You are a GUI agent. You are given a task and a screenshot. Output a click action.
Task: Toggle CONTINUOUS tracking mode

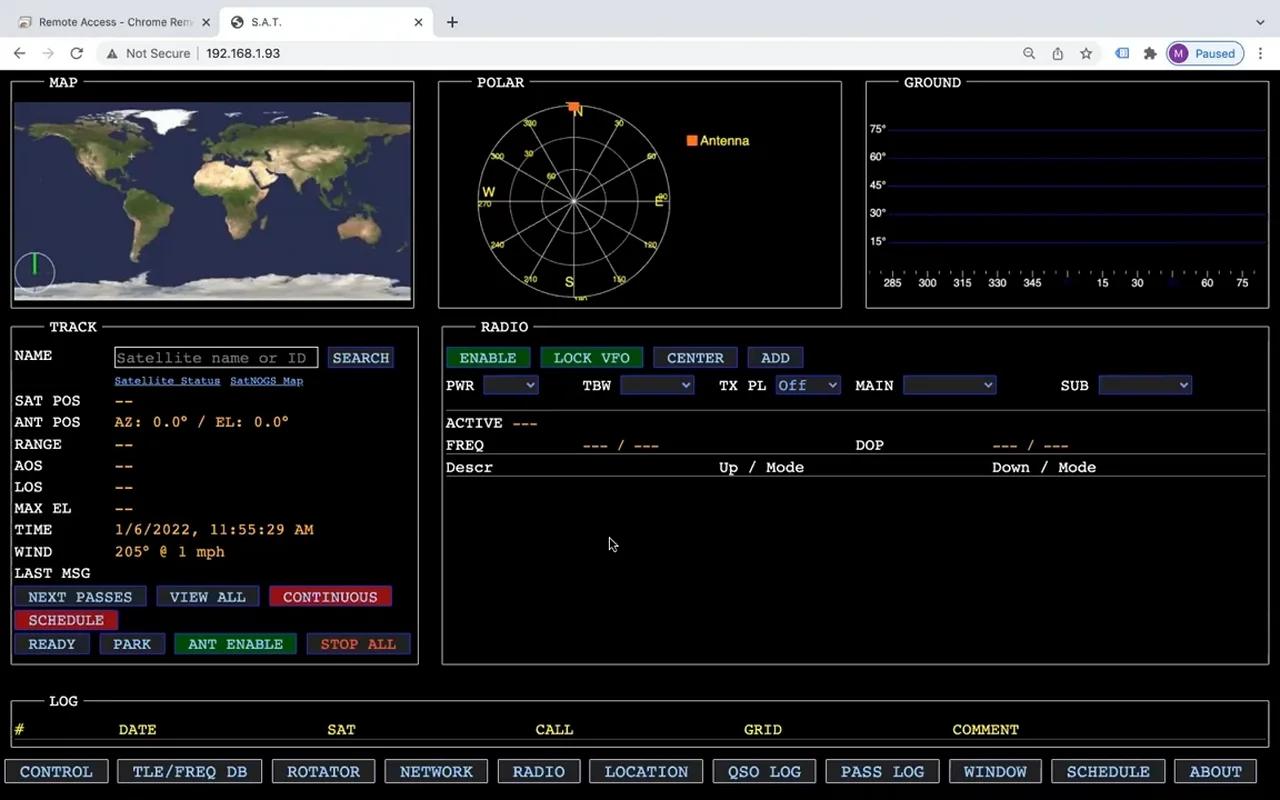click(x=330, y=596)
